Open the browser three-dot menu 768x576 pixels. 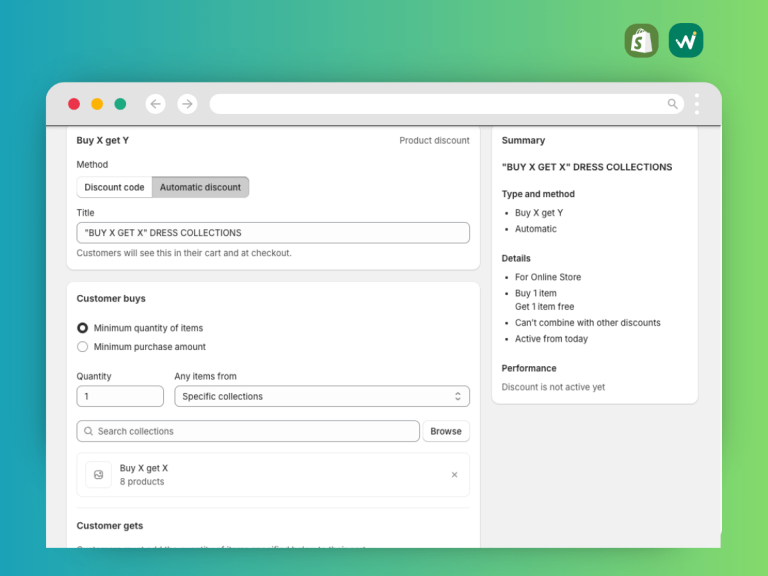coord(696,104)
